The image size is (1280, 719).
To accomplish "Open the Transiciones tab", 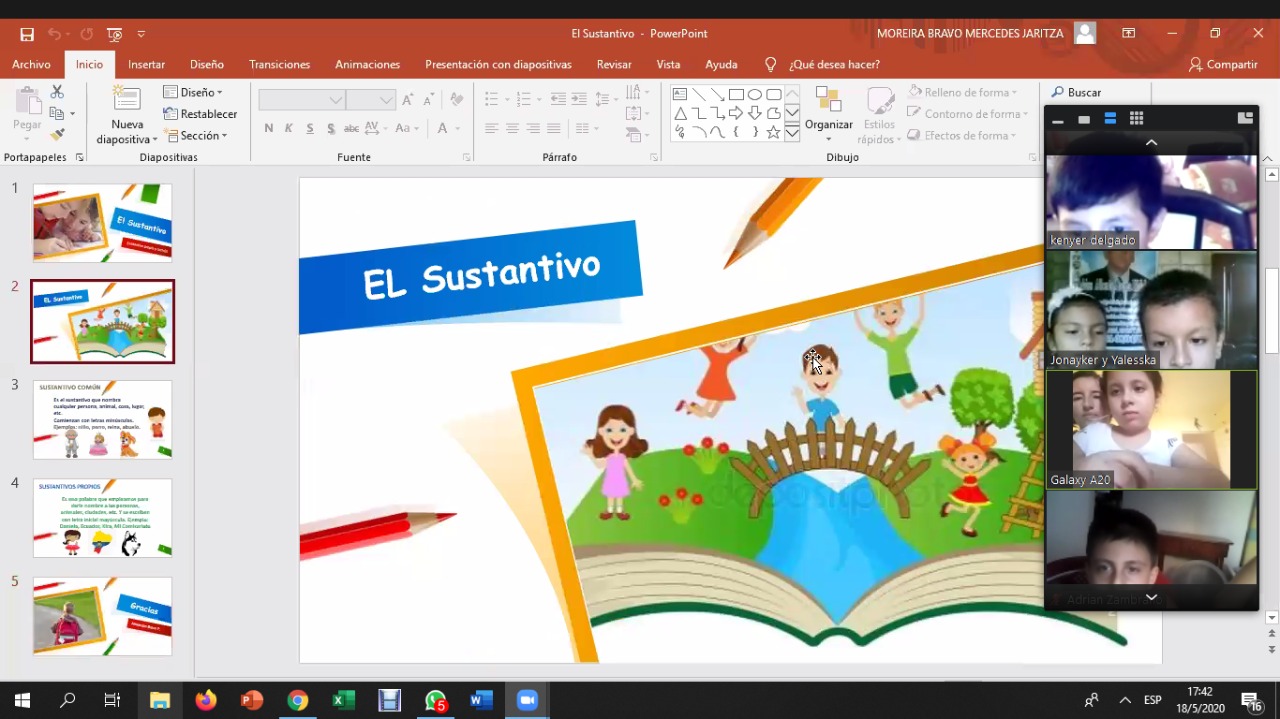I will (279, 64).
